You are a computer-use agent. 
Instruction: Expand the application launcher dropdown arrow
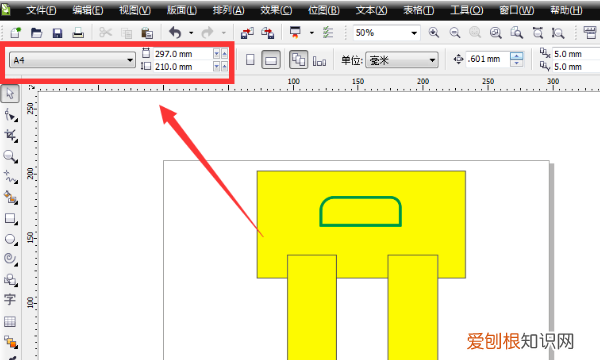click(311, 33)
